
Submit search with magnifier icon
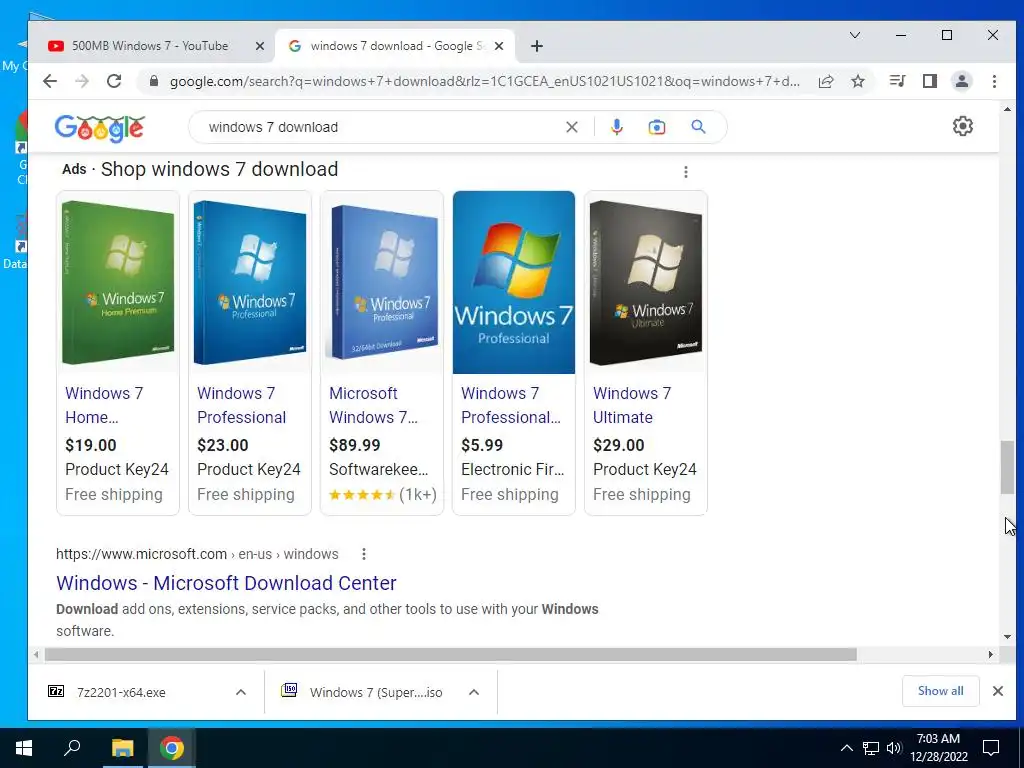[698, 127]
